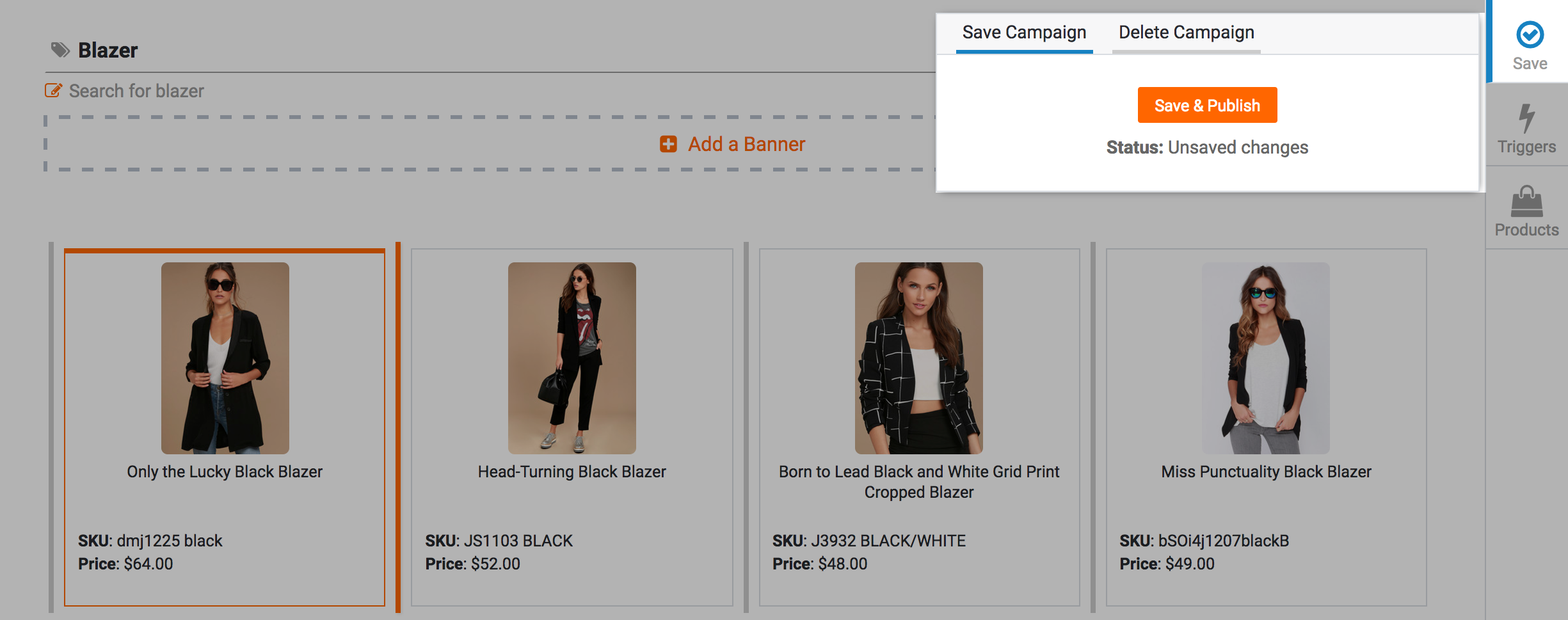1568x620 pixels.
Task: Open the Products shopping bag panel
Action: tap(1526, 202)
